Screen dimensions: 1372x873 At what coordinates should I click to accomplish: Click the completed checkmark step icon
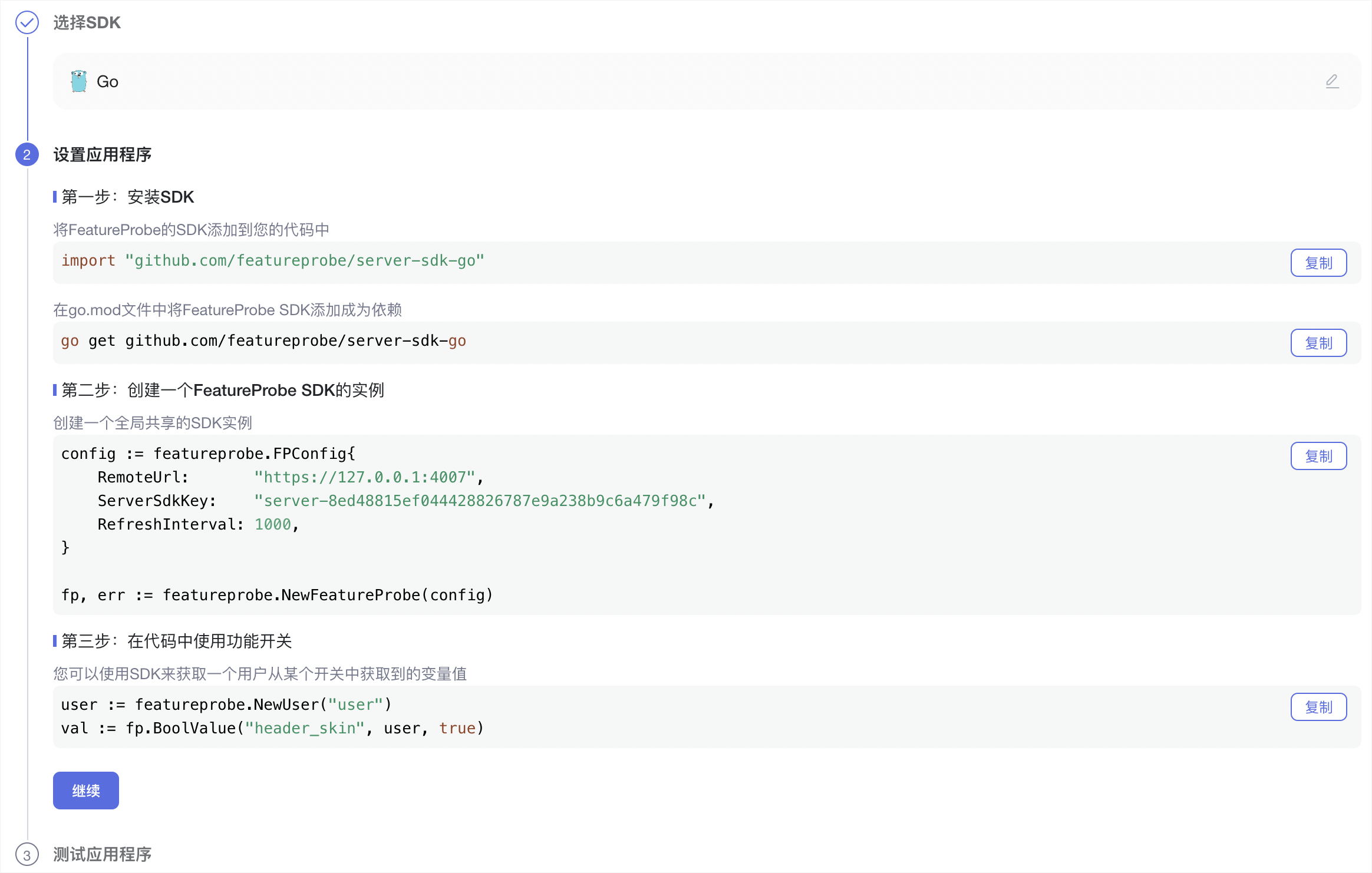[27, 23]
